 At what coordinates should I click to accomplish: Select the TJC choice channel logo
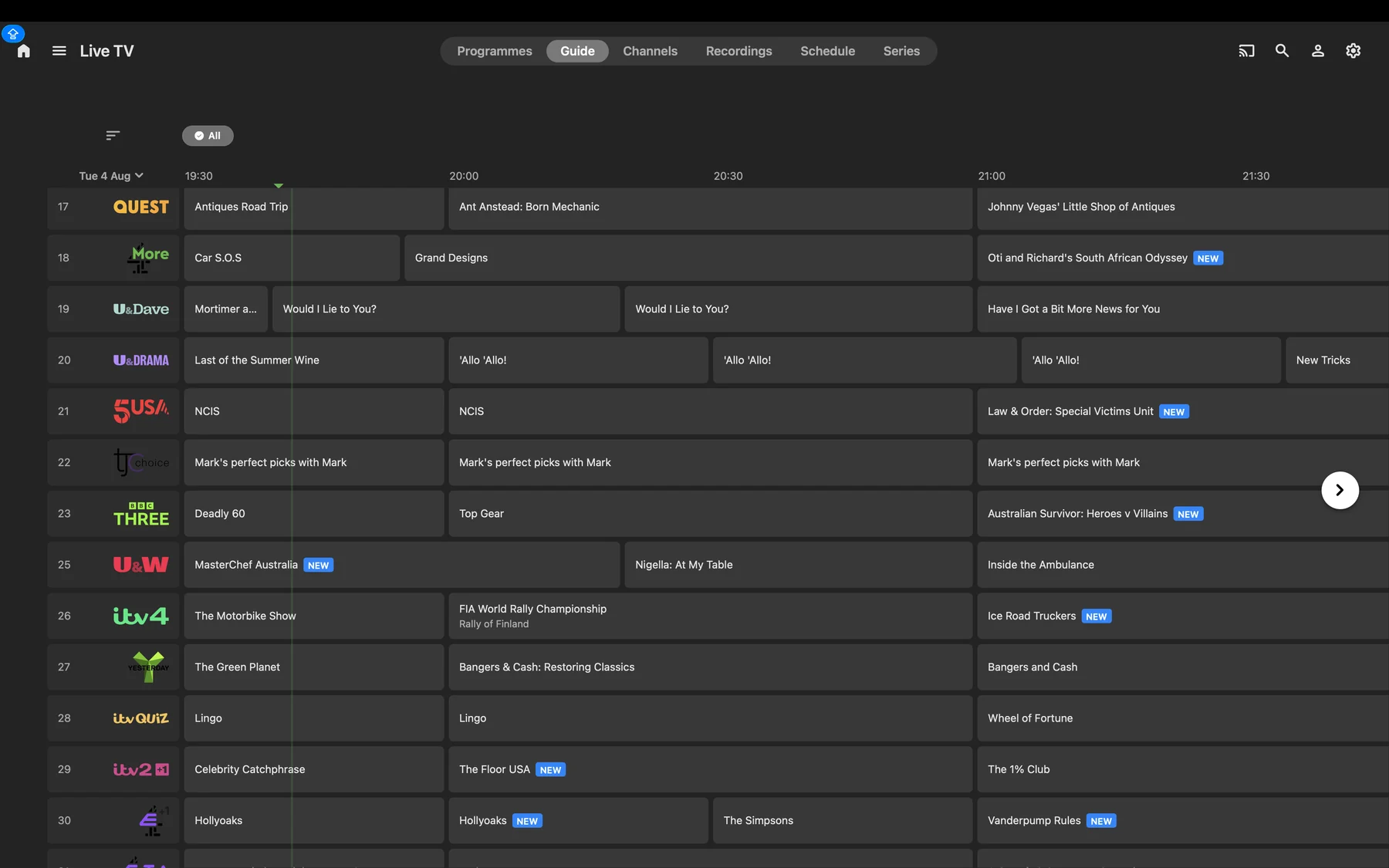(x=141, y=462)
